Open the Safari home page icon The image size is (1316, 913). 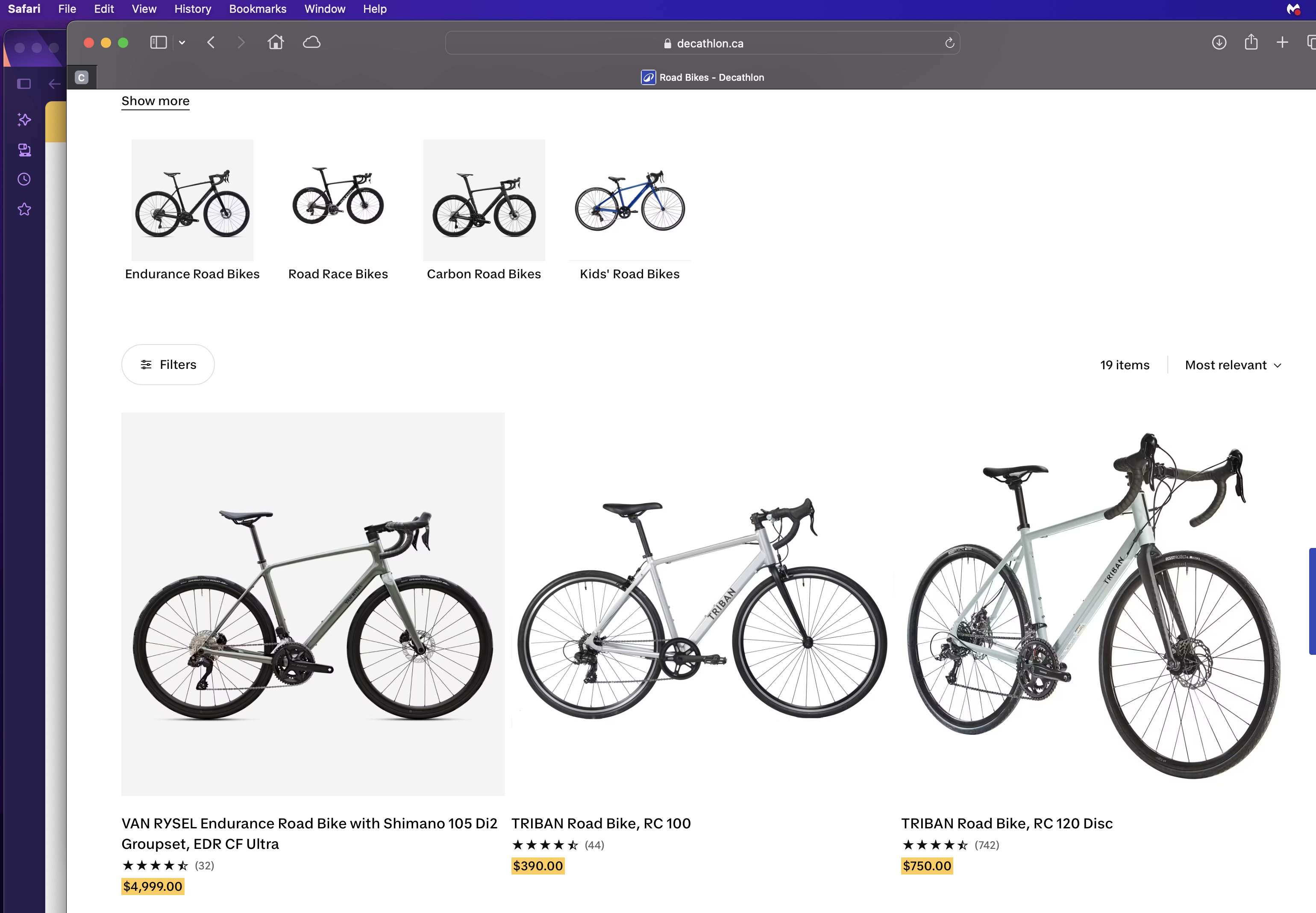276,42
